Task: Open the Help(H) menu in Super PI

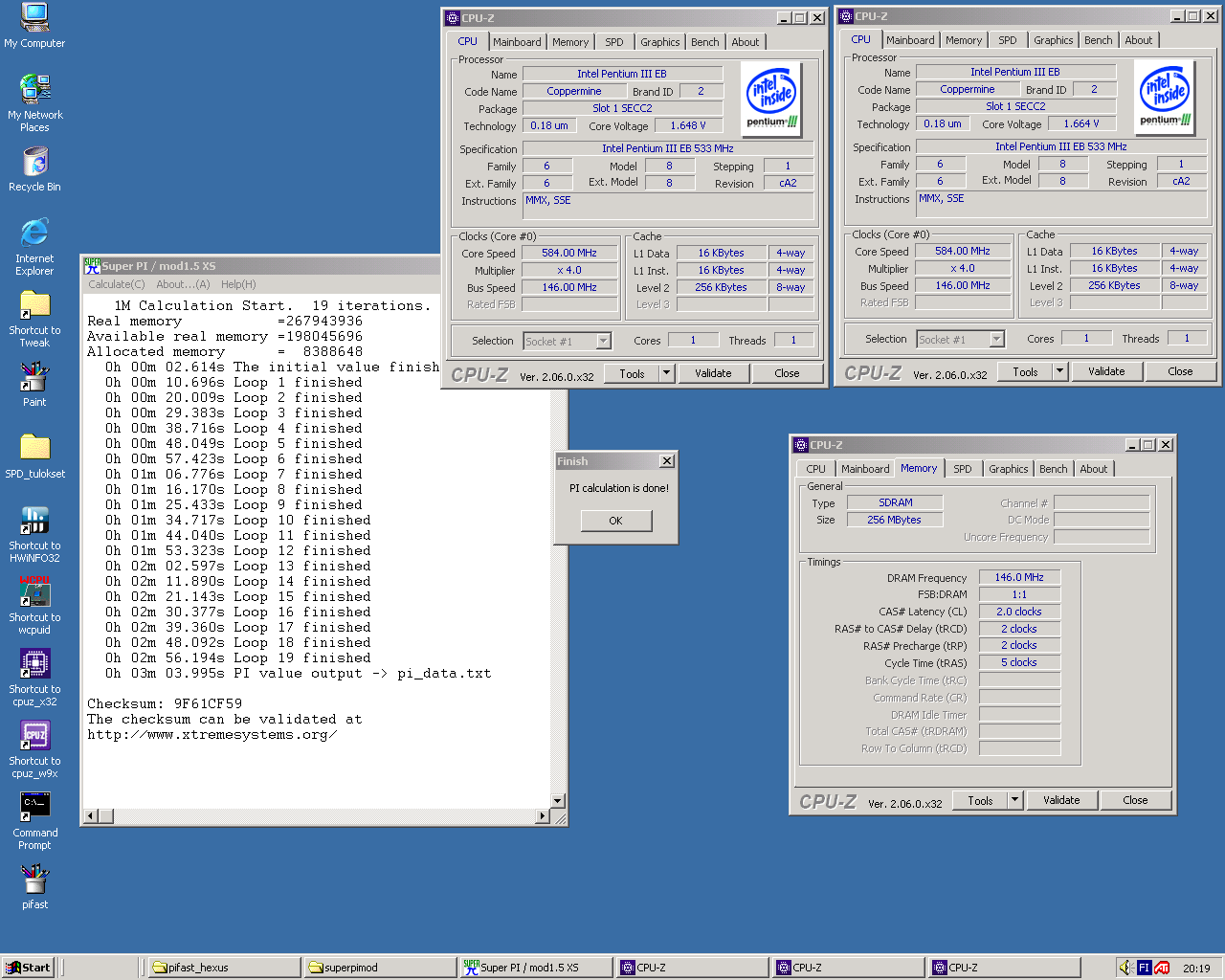Action: [x=238, y=284]
